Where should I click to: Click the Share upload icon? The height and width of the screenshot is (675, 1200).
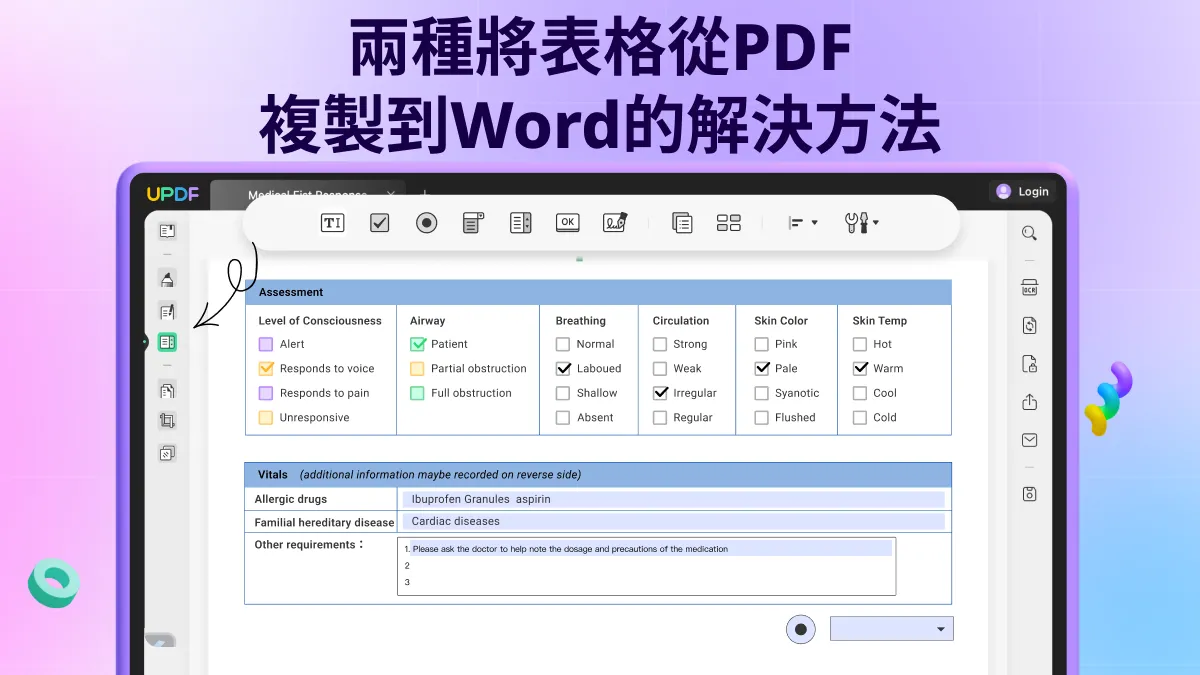(1029, 402)
